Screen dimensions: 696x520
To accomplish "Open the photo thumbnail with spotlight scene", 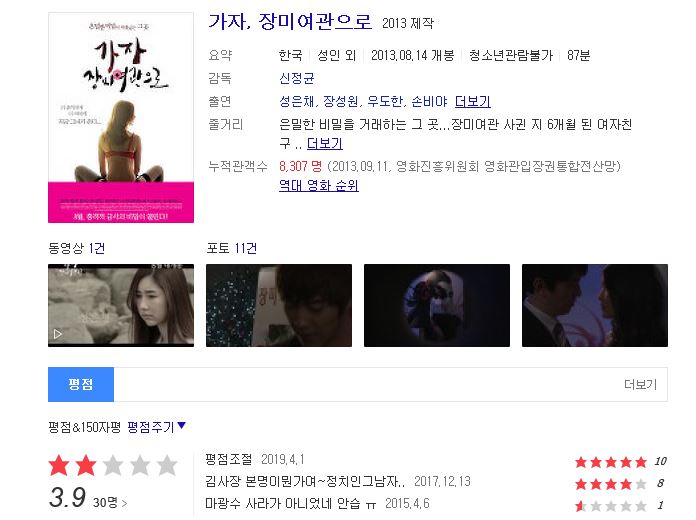I will pos(437,305).
